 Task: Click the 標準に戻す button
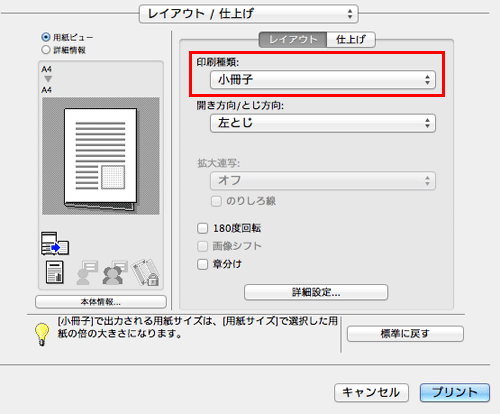coord(405,334)
